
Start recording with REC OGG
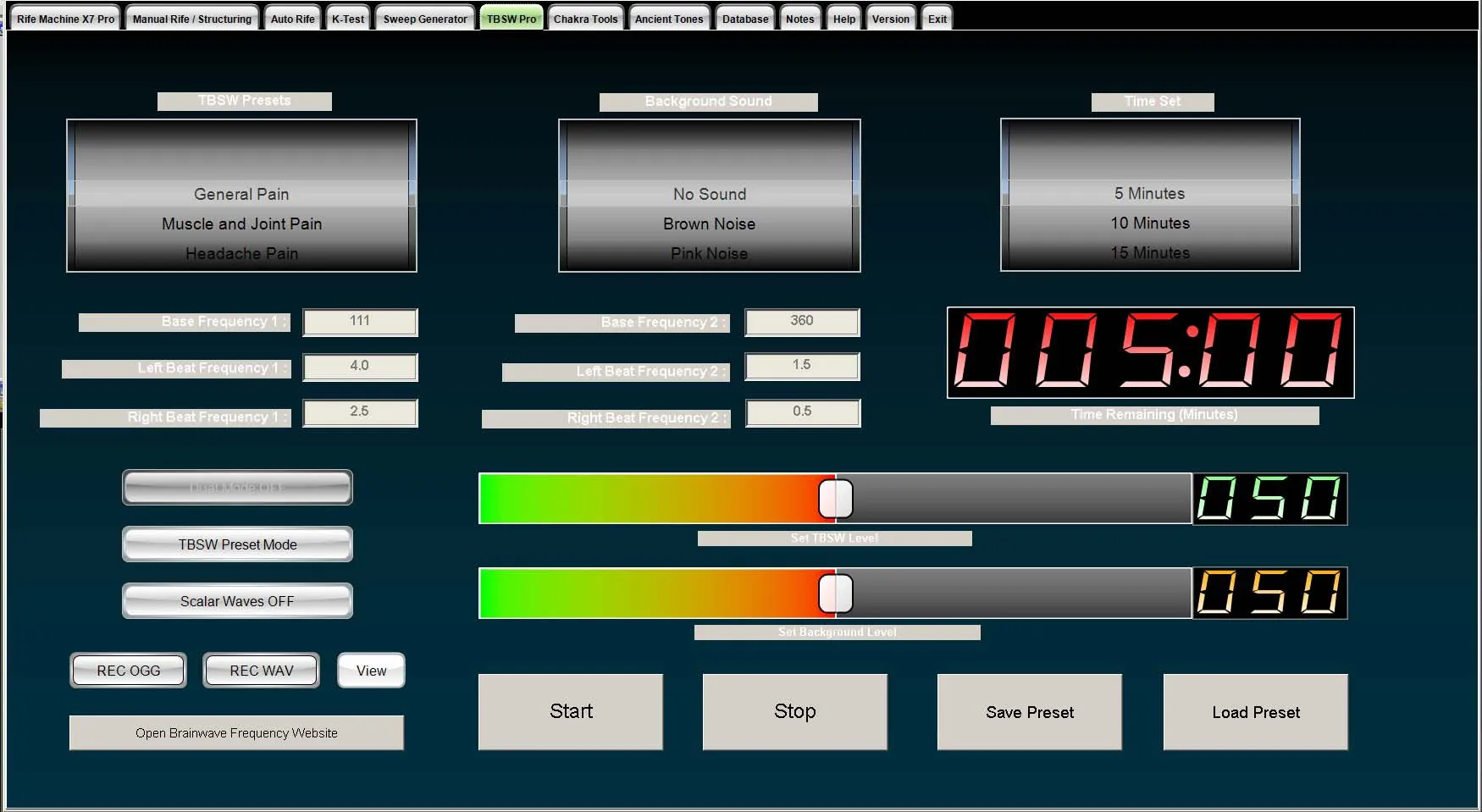pos(128,671)
